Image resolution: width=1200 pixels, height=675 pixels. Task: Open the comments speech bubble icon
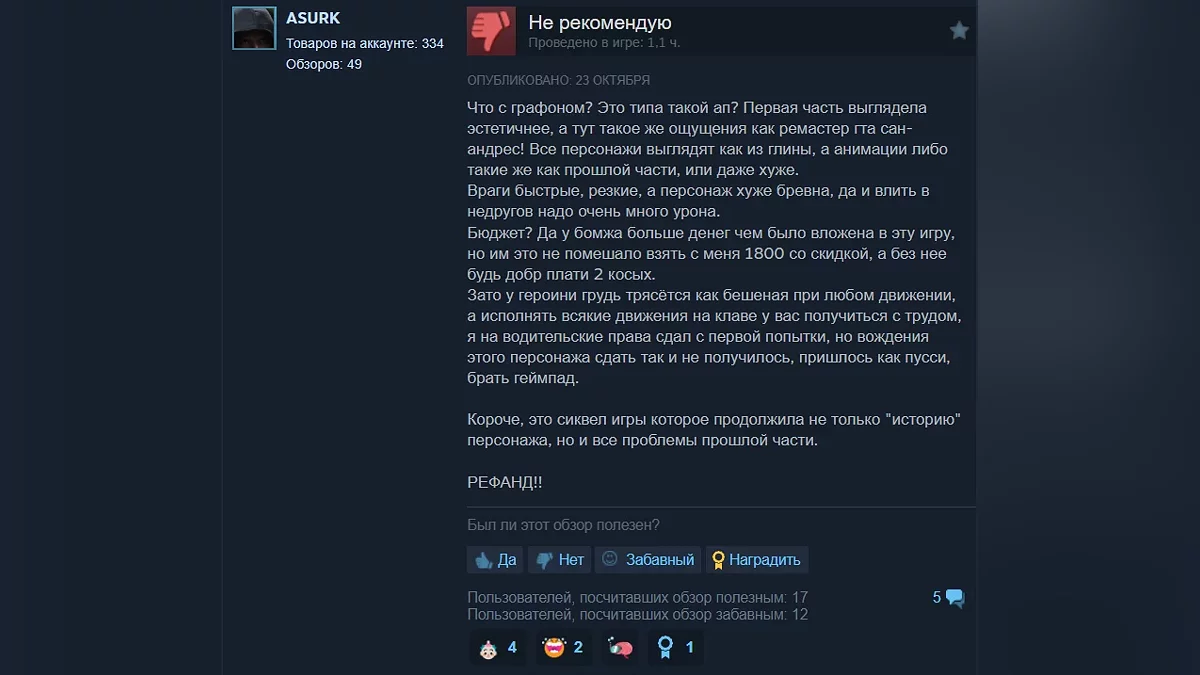click(x=955, y=598)
